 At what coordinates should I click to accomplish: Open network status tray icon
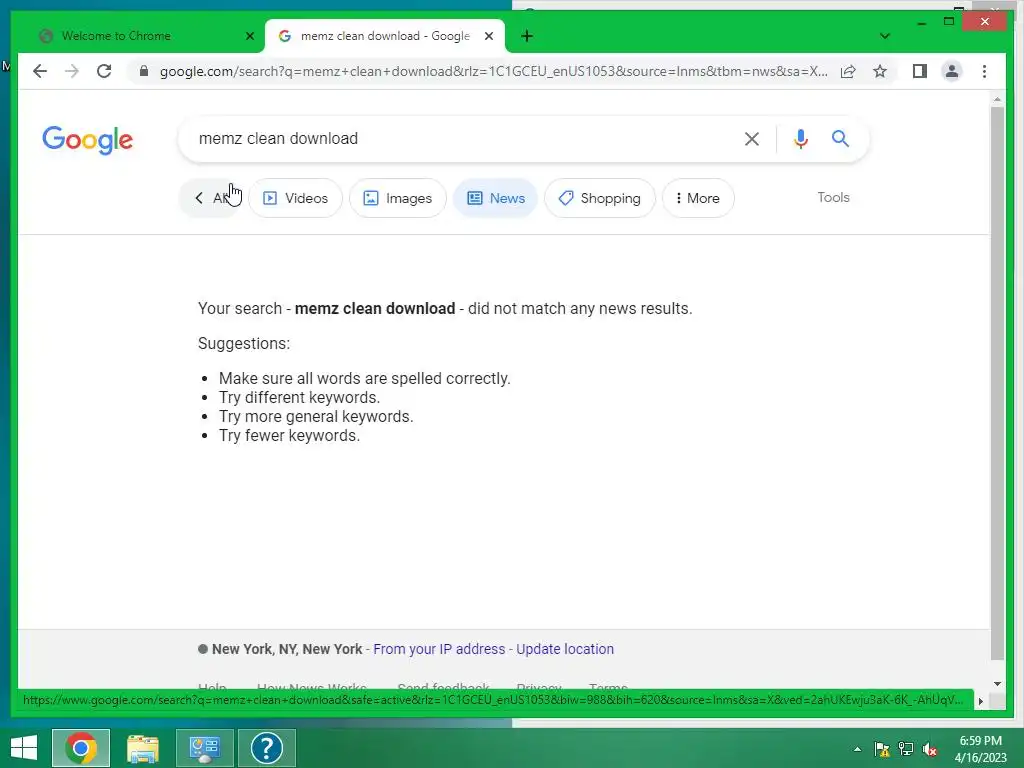[906, 749]
